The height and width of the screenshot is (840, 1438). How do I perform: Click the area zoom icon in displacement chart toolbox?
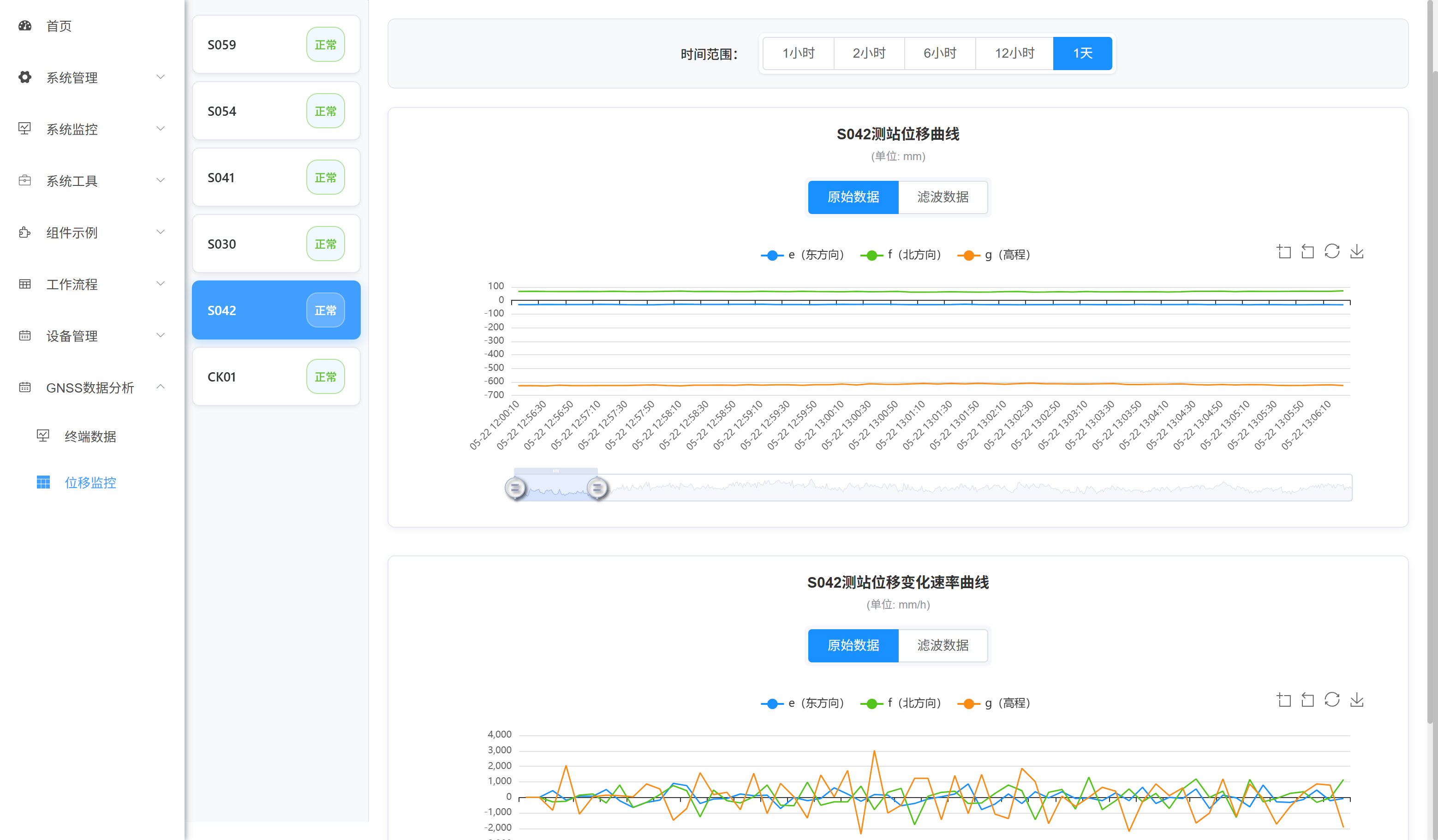tap(1283, 252)
